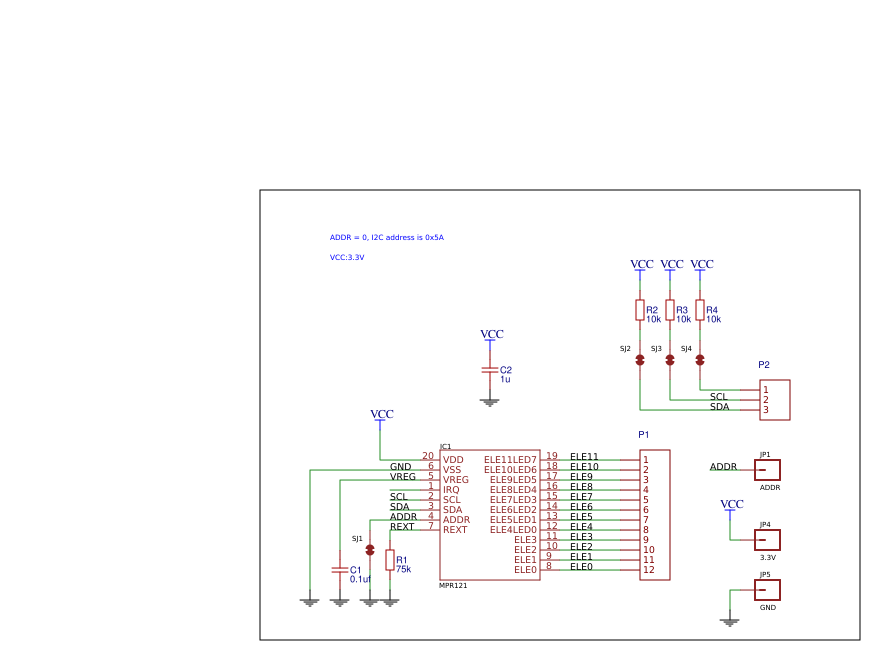Click the VCC:3.3V note text
Screen dimensions: 870x650
(x=345, y=258)
